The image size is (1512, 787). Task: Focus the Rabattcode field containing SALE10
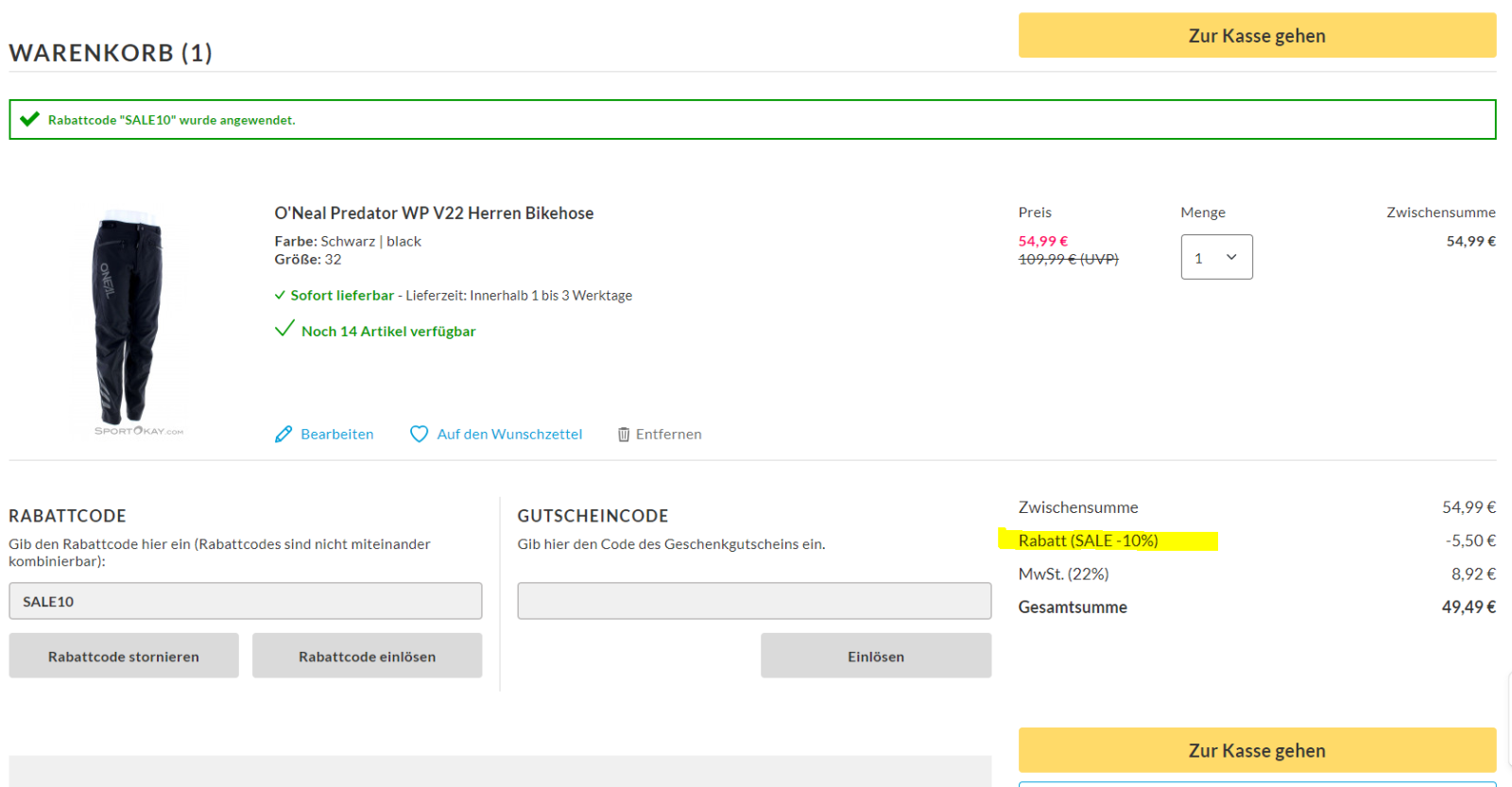246,601
